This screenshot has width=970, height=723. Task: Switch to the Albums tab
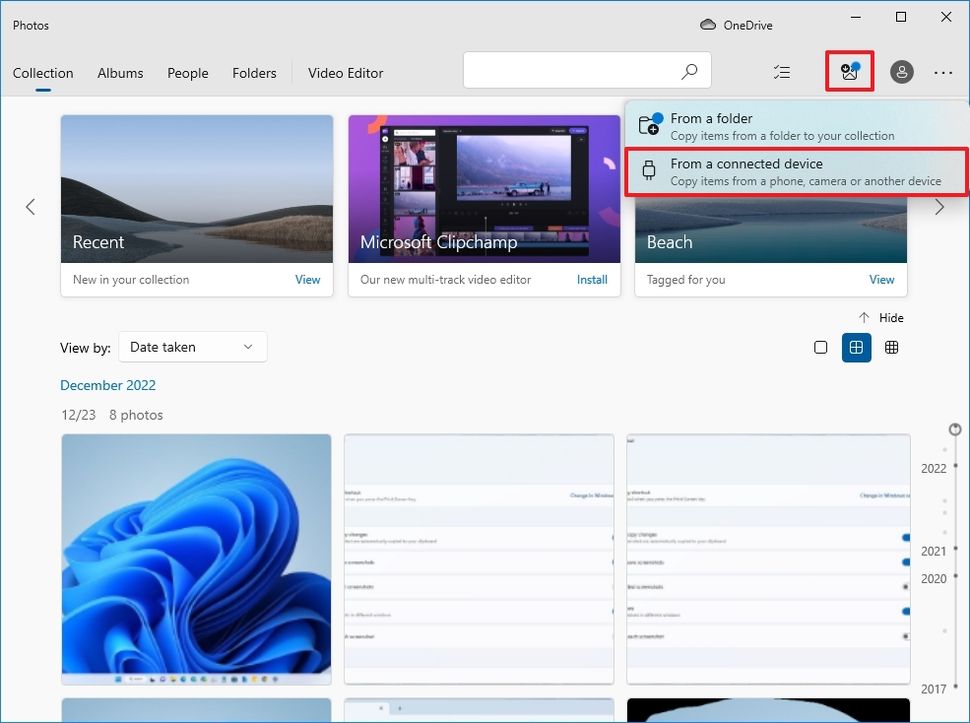coord(120,73)
